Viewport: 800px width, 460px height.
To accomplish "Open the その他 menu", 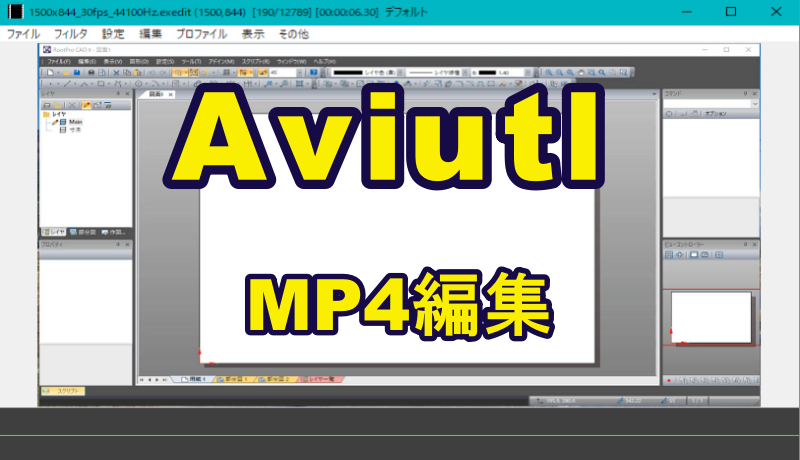I will point(293,33).
